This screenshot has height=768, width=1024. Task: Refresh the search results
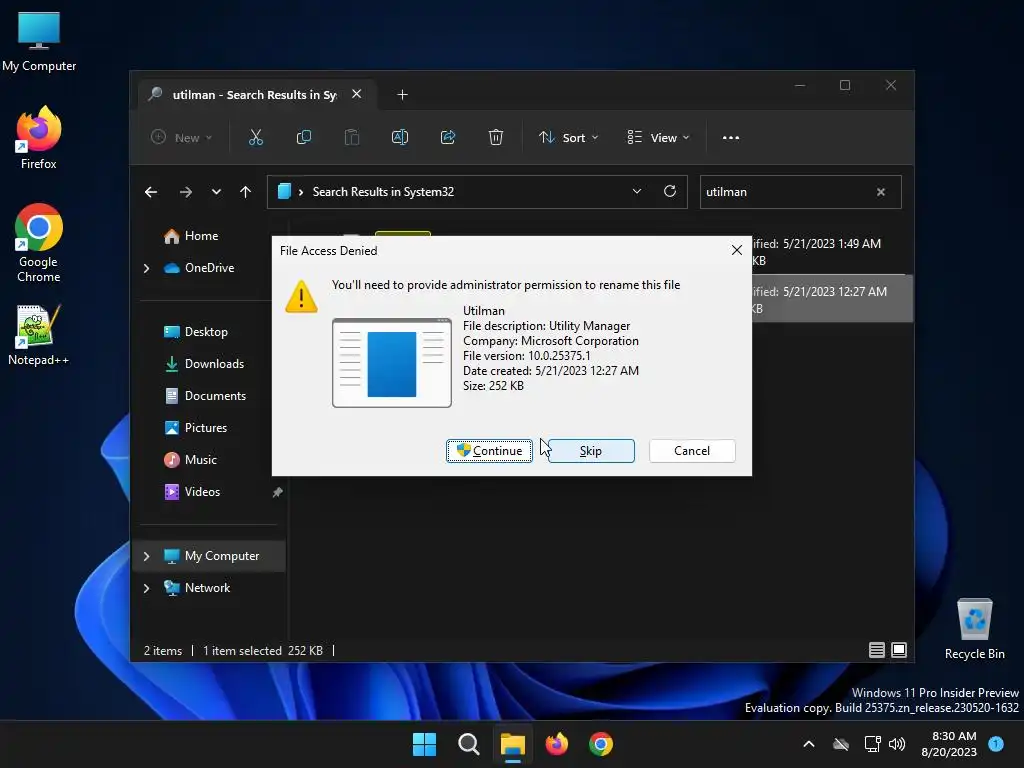pyautogui.click(x=669, y=191)
